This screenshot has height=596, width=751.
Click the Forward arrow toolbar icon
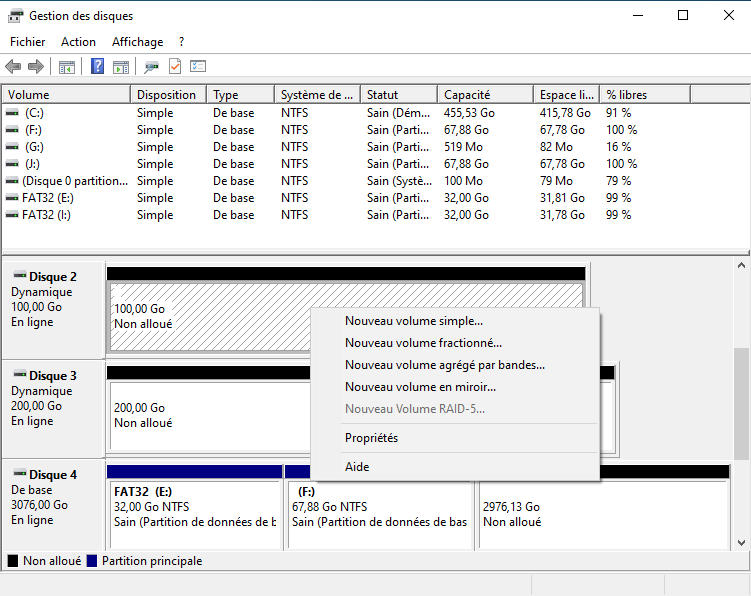(36, 67)
